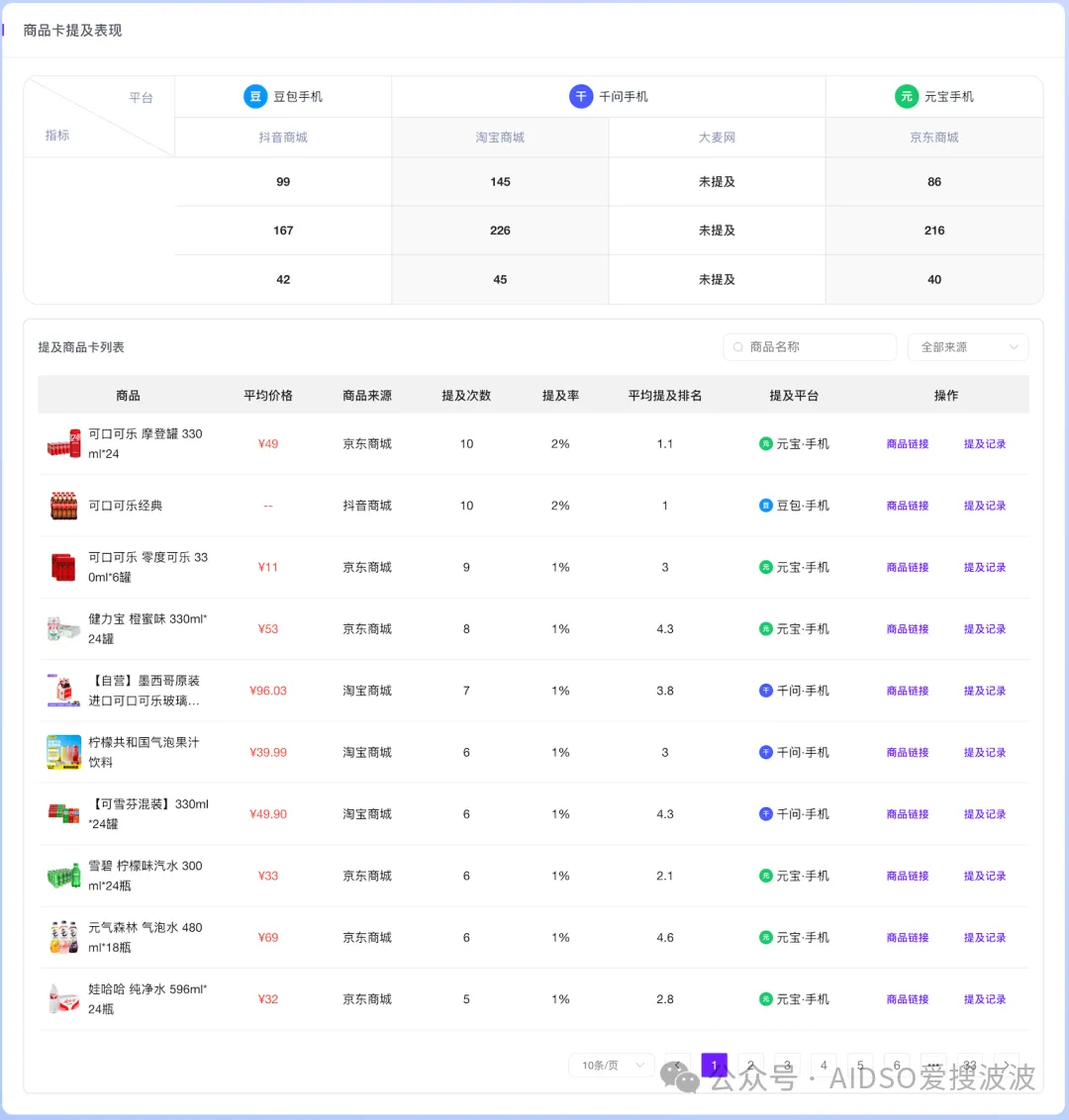Open 商品链接 for 柠檬共和国气泡果汁
Image resolution: width=1069 pixels, height=1120 pixels.
coord(908,752)
